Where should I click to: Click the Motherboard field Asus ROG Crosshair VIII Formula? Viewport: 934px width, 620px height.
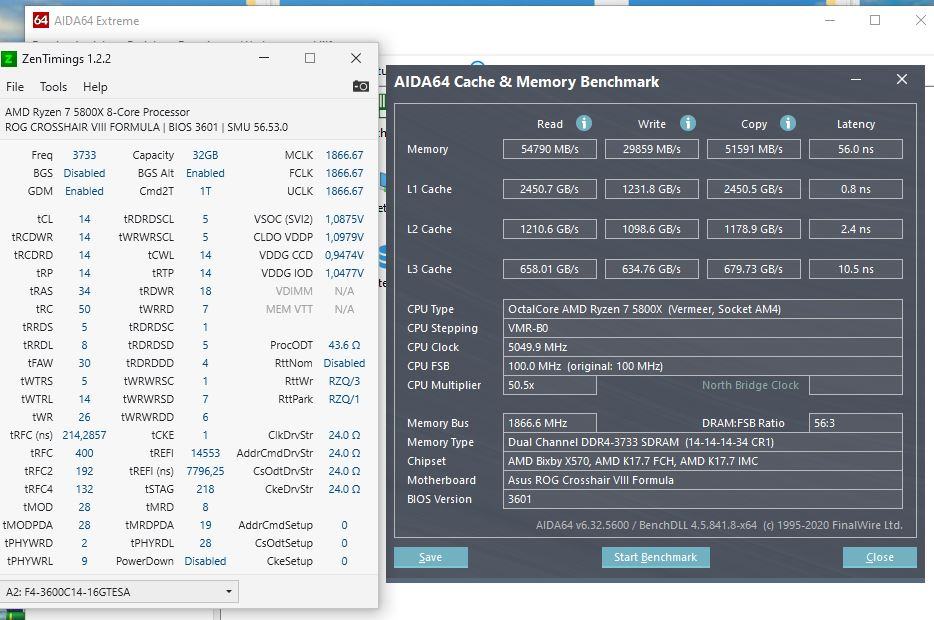pos(703,480)
